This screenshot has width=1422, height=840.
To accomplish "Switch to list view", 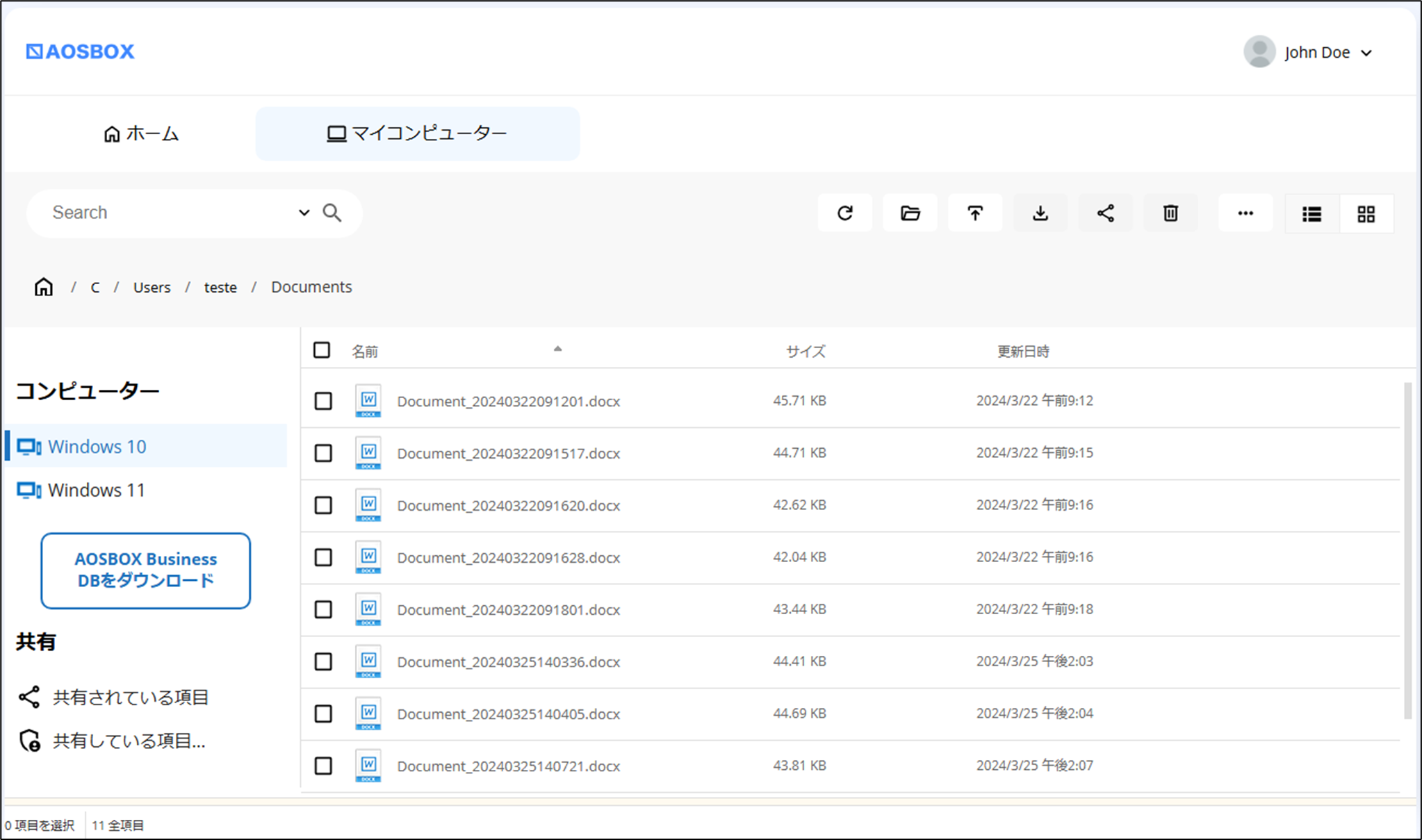I will (1311, 214).
